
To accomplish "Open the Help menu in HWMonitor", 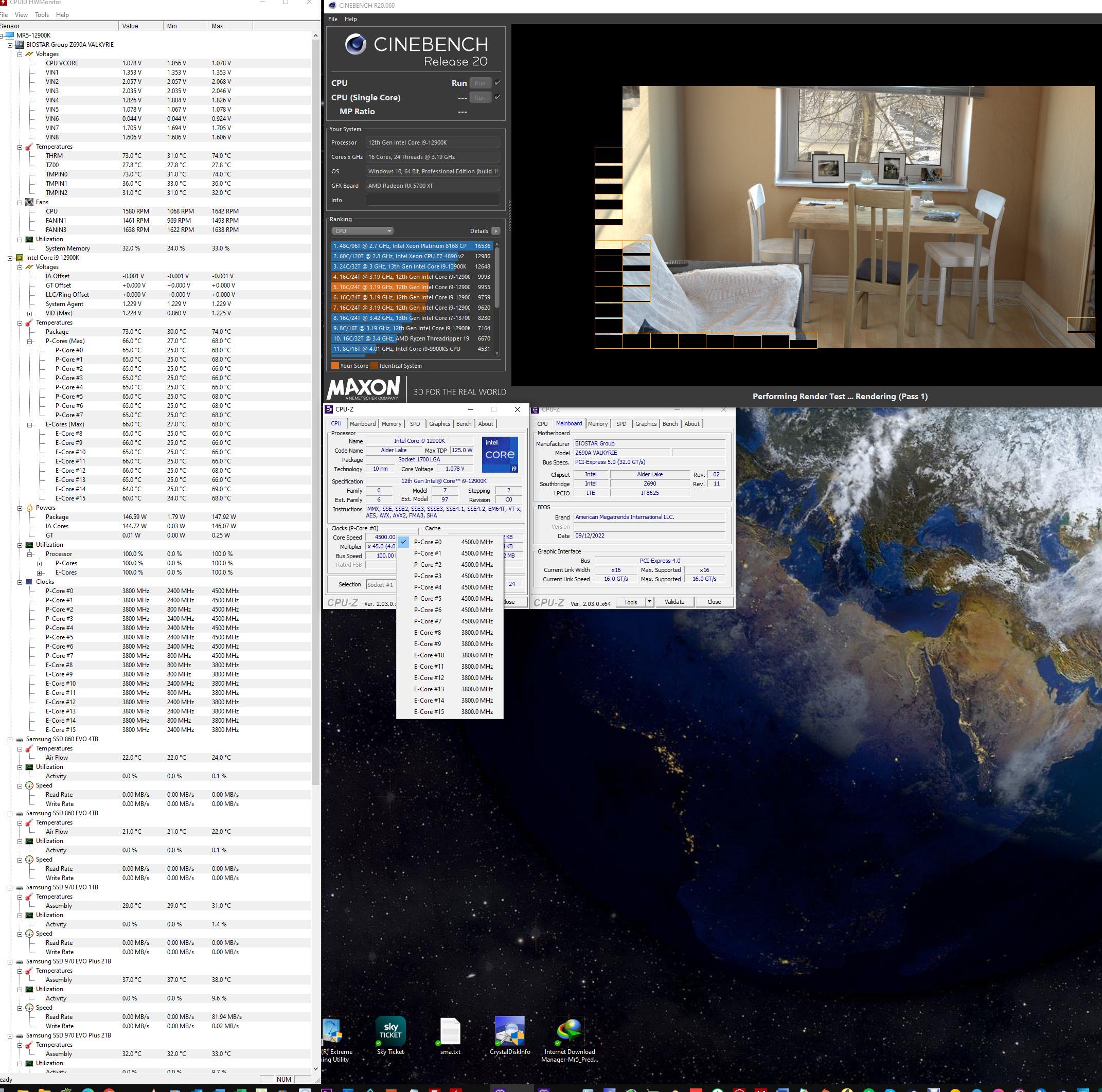I will 62,15.
